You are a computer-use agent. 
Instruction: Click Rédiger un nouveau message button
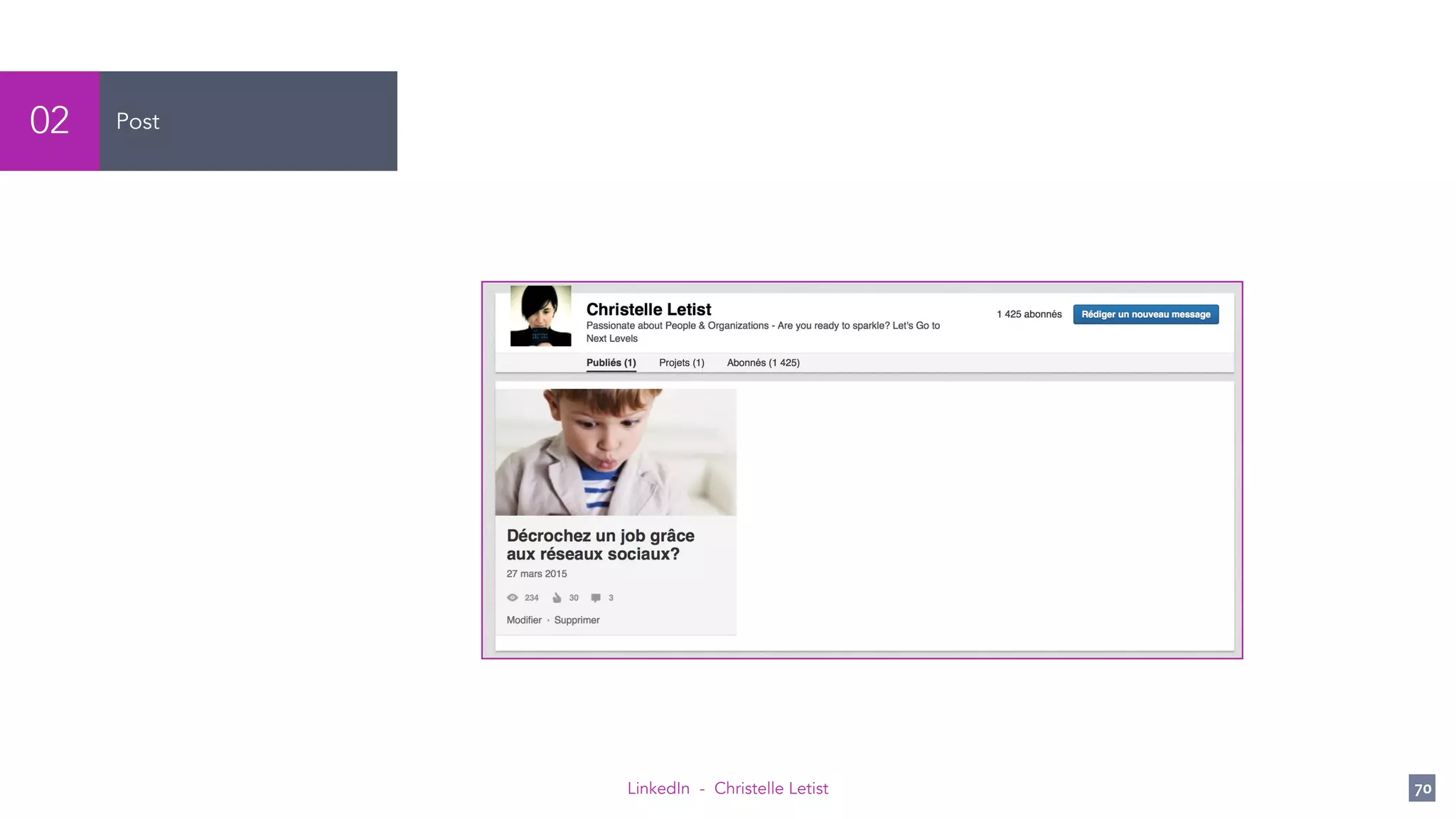(1145, 314)
